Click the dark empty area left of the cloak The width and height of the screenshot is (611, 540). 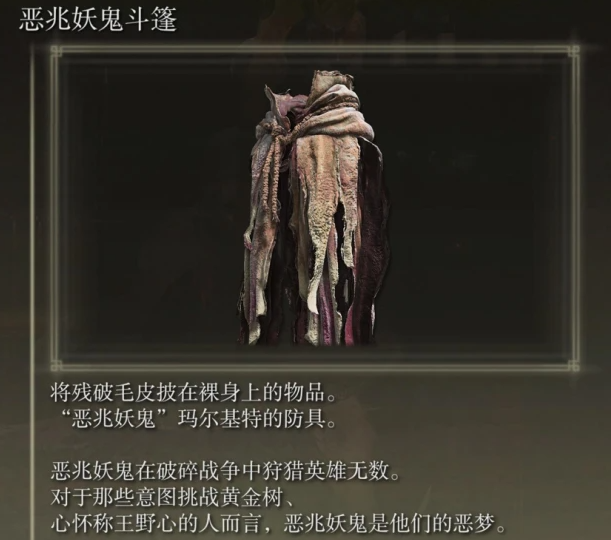click(148, 208)
